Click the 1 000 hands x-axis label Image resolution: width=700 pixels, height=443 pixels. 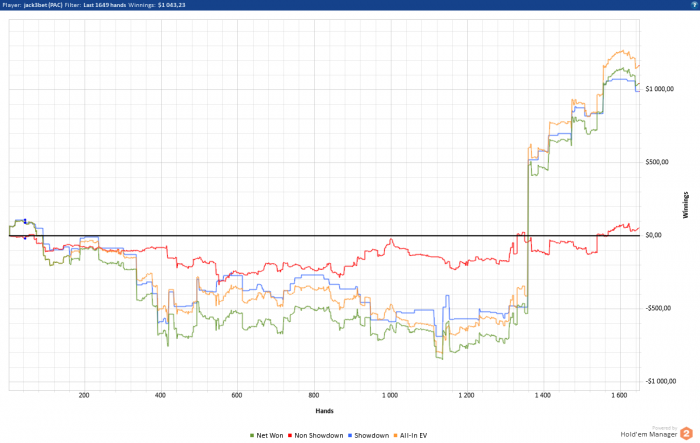click(x=390, y=395)
